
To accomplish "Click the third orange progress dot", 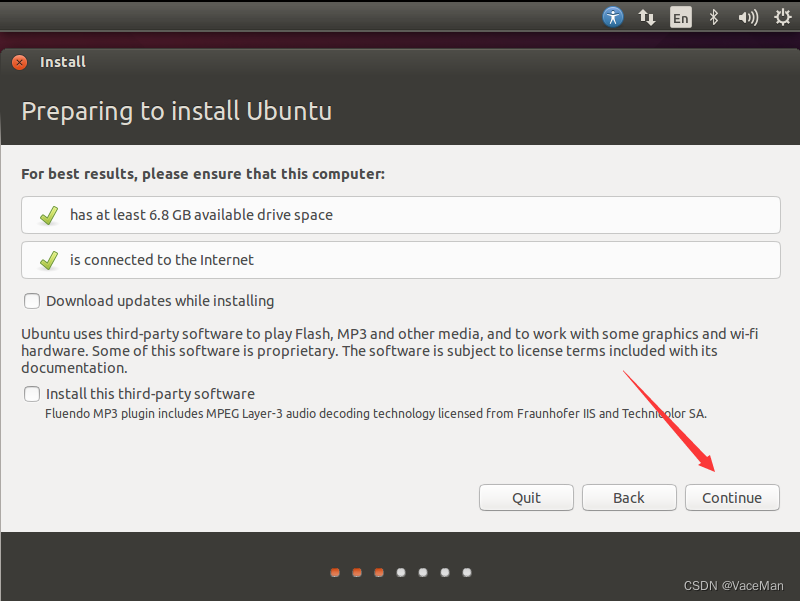I will click(378, 572).
